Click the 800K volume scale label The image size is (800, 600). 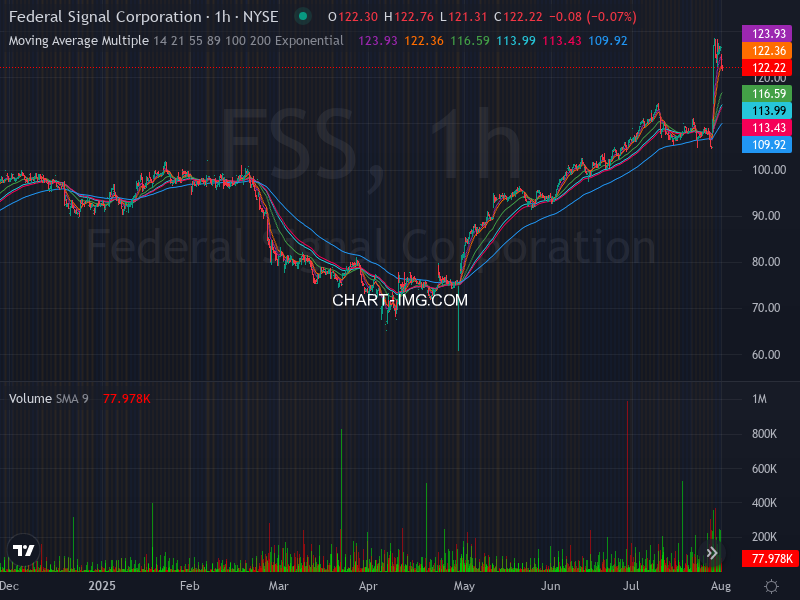point(764,434)
